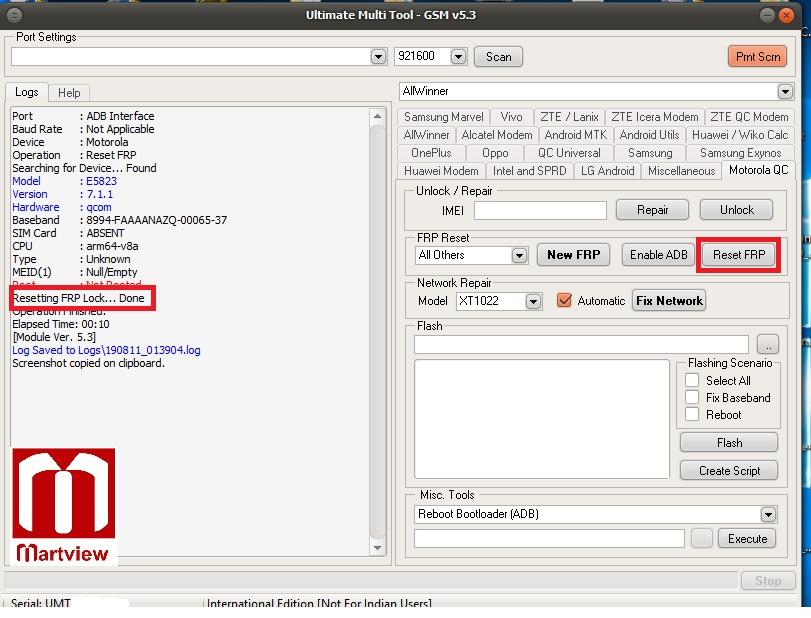Click the Enable ADB button
The width and height of the screenshot is (811, 618).
click(x=658, y=255)
